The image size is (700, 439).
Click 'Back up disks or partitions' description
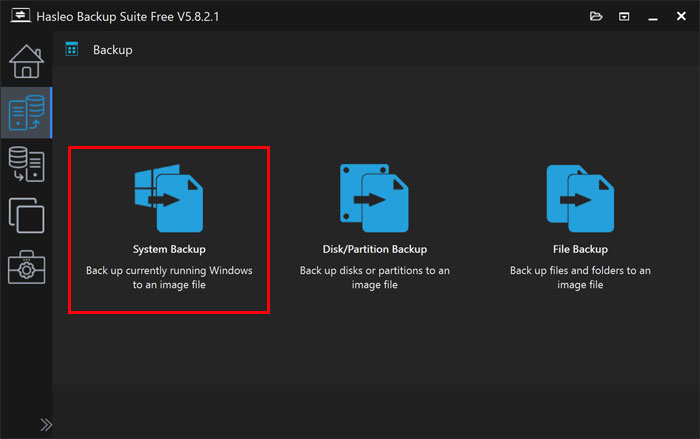coord(375,277)
